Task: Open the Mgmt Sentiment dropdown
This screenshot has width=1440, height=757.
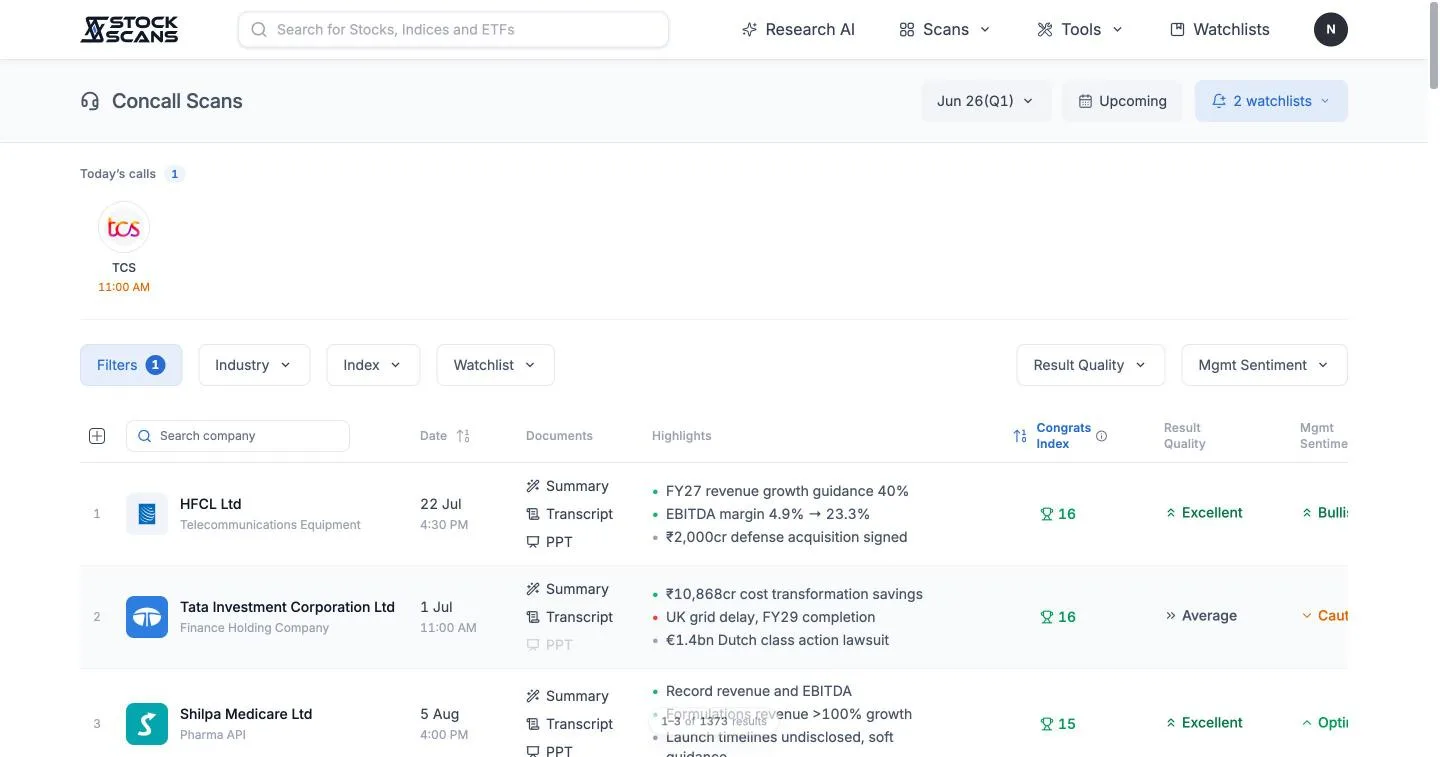Action: click(x=1264, y=365)
